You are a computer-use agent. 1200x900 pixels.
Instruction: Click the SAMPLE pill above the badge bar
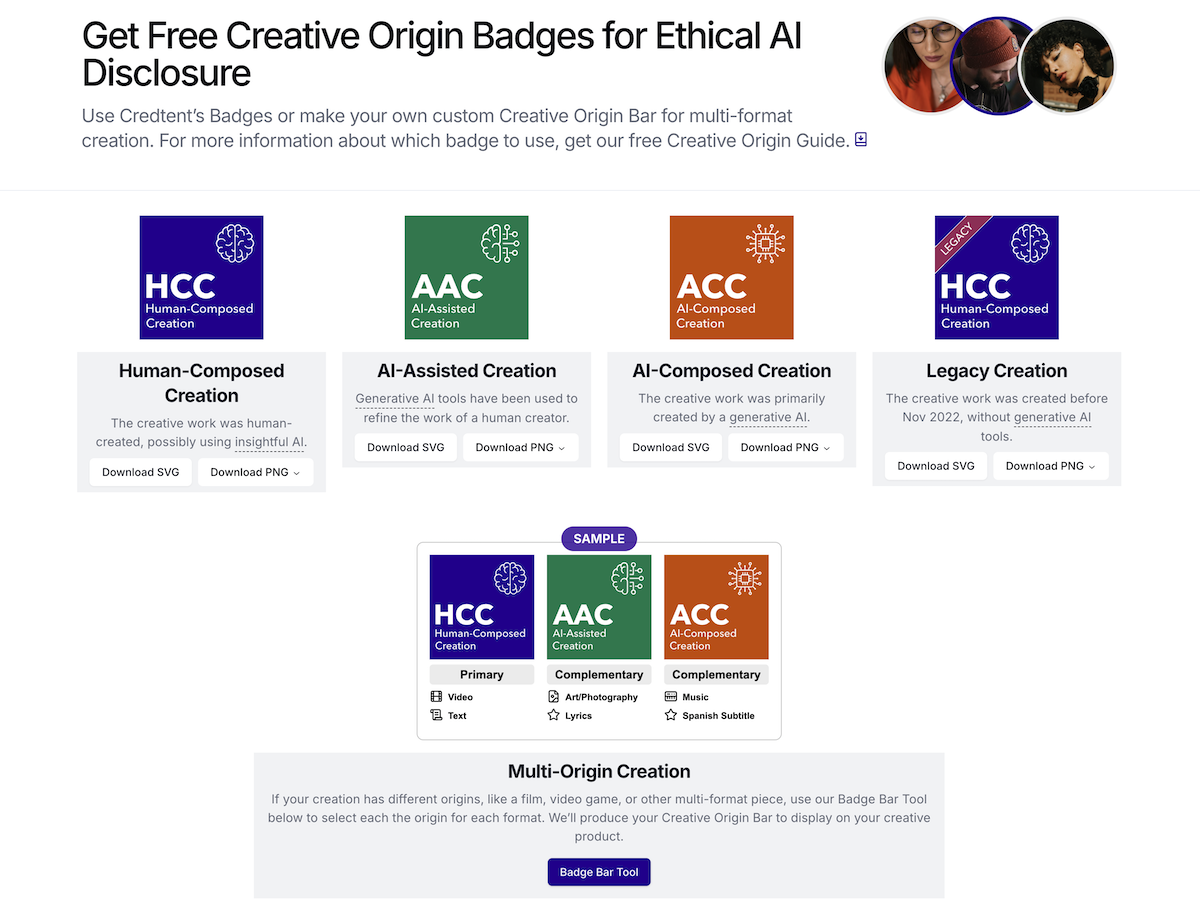tap(598, 538)
